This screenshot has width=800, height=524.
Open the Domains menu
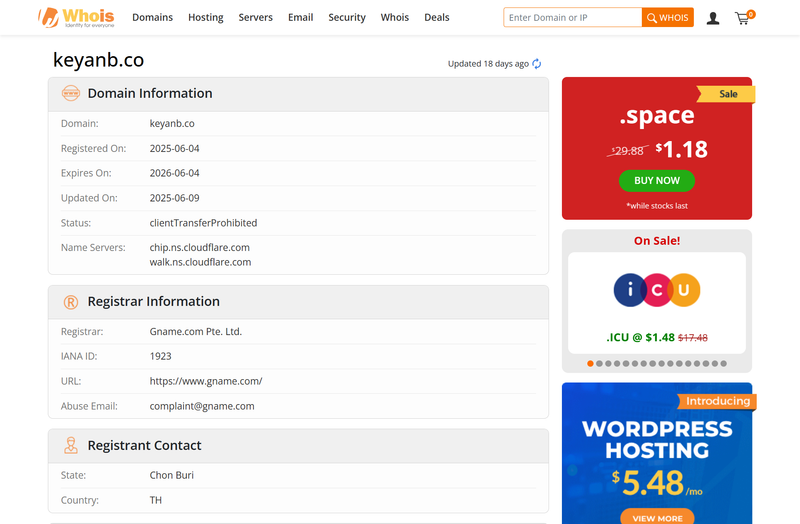[x=153, y=17]
